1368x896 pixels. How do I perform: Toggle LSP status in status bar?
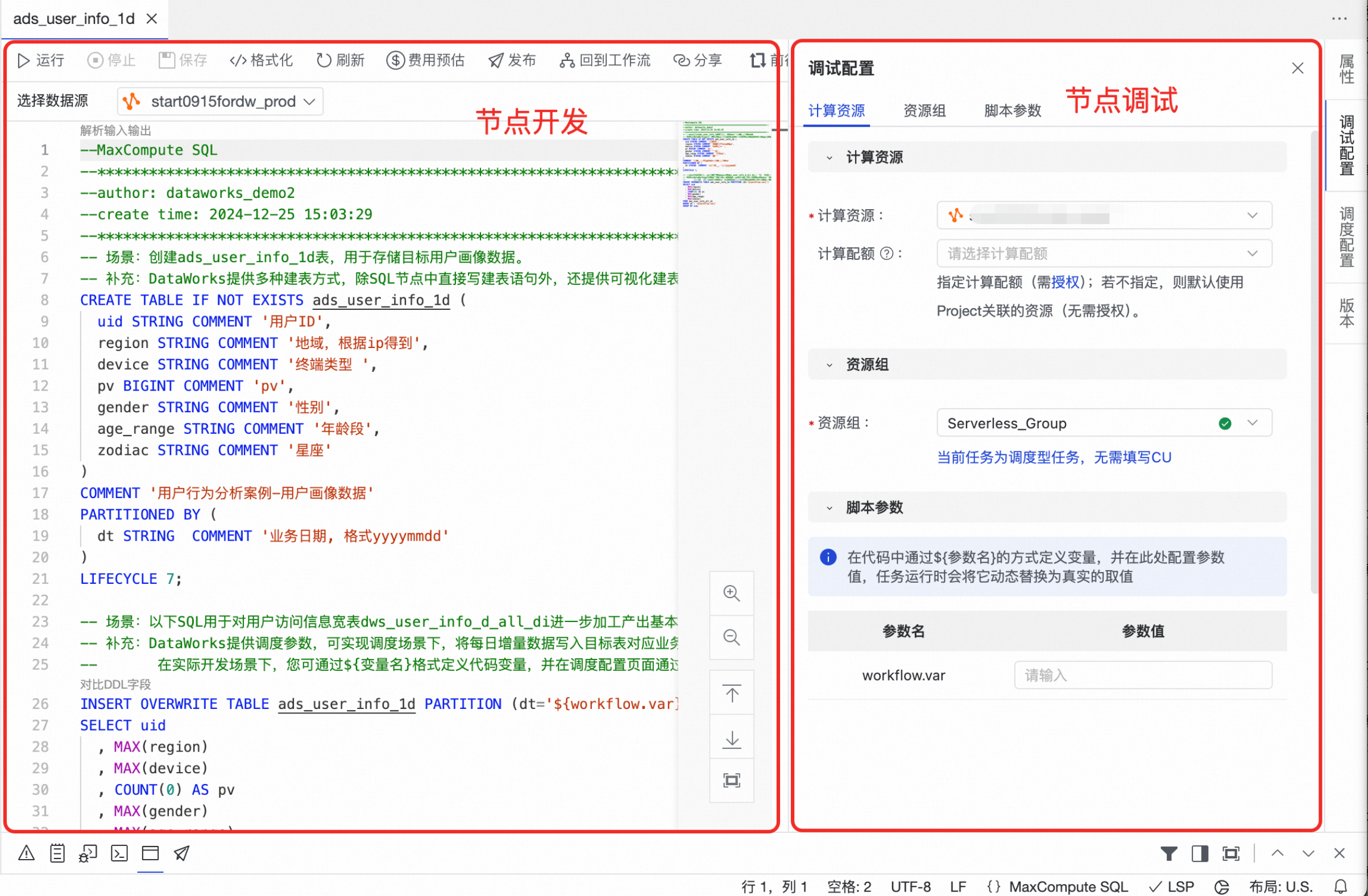(x=1172, y=887)
